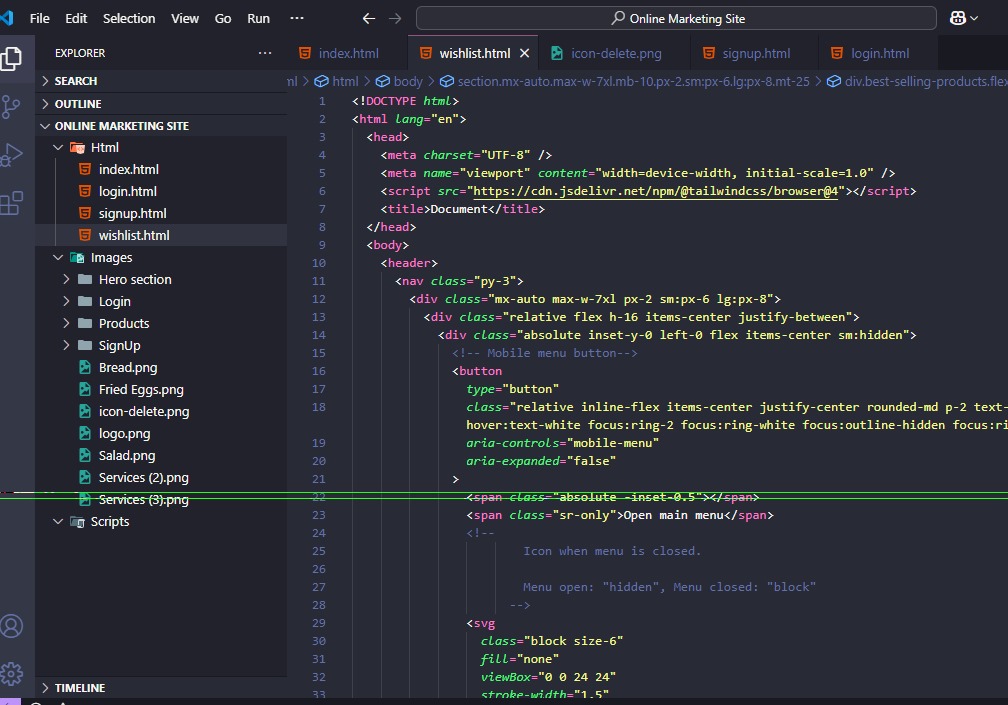The height and width of the screenshot is (705, 1008).
Task: Click the svg tag on line 29
Action: 480,623
